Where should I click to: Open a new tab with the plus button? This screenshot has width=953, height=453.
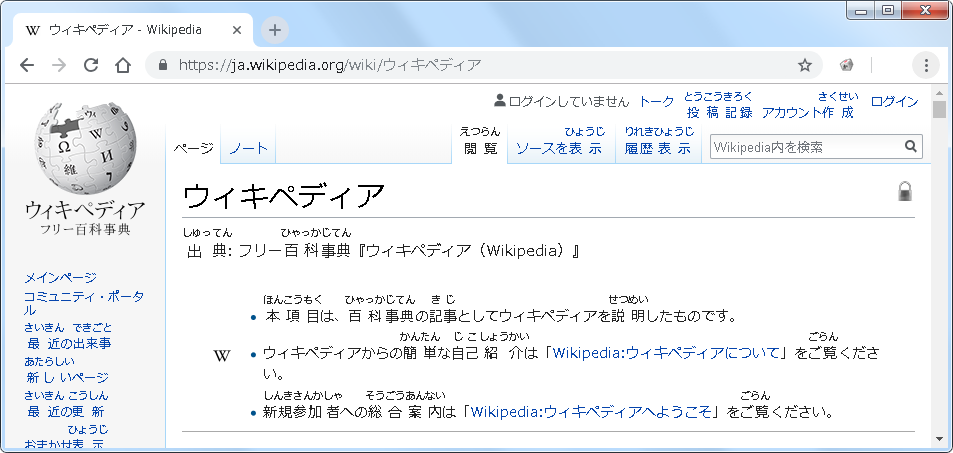point(275,30)
